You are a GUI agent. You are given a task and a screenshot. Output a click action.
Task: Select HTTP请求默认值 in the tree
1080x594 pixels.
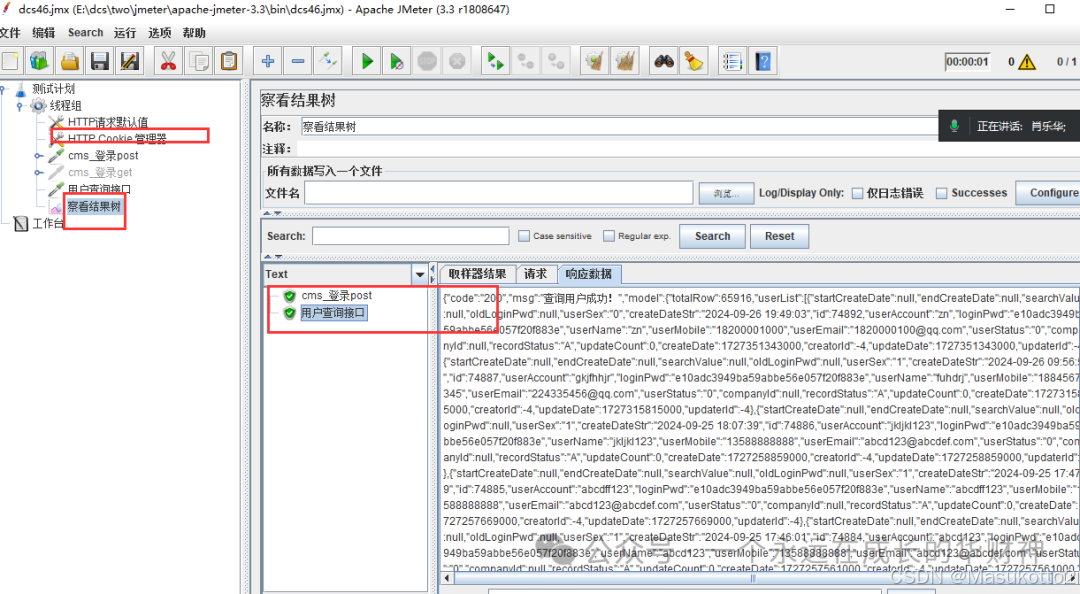[107, 122]
